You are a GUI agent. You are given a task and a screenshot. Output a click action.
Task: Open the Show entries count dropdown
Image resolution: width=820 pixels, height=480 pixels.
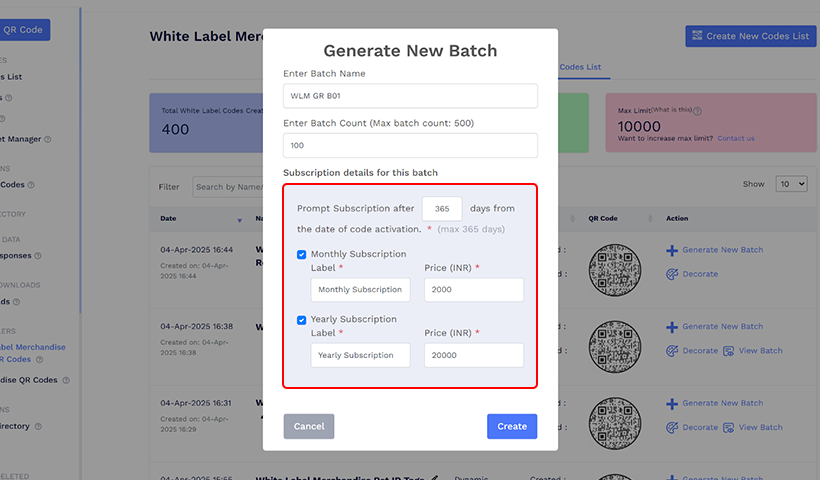click(791, 185)
